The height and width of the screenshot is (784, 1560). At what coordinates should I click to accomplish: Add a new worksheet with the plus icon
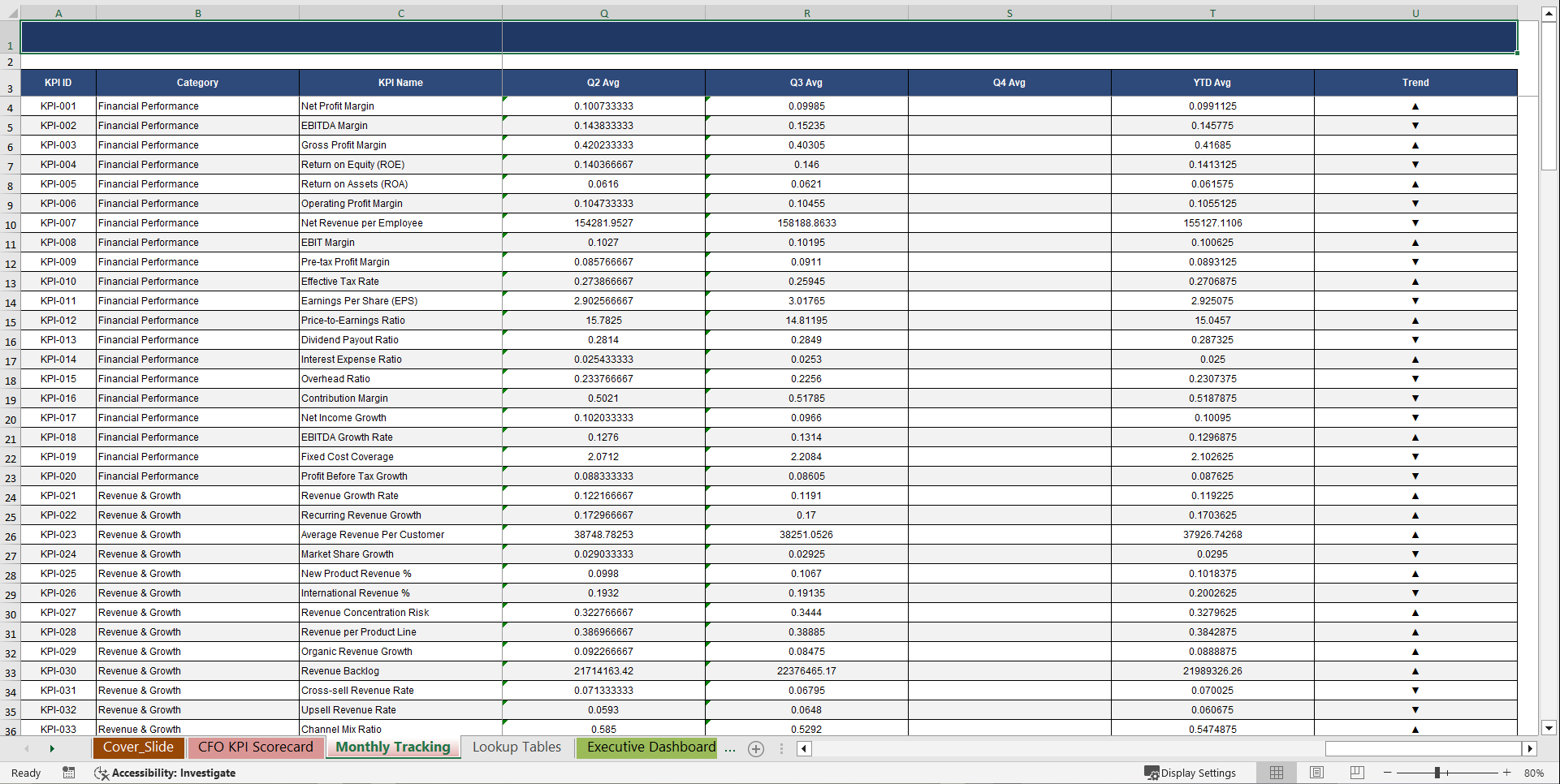click(756, 748)
